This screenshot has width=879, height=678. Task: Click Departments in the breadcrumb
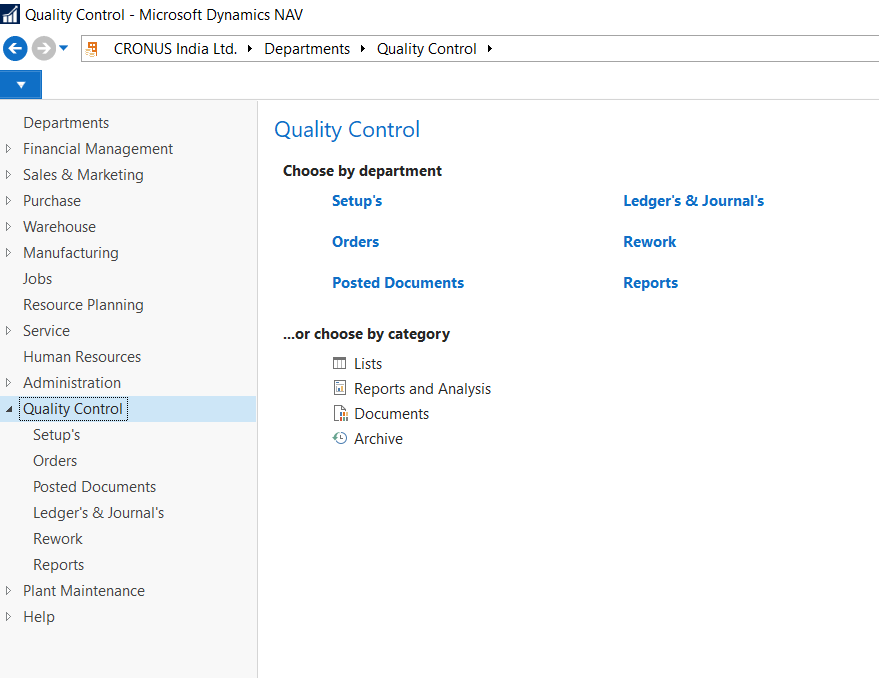click(x=307, y=49)
